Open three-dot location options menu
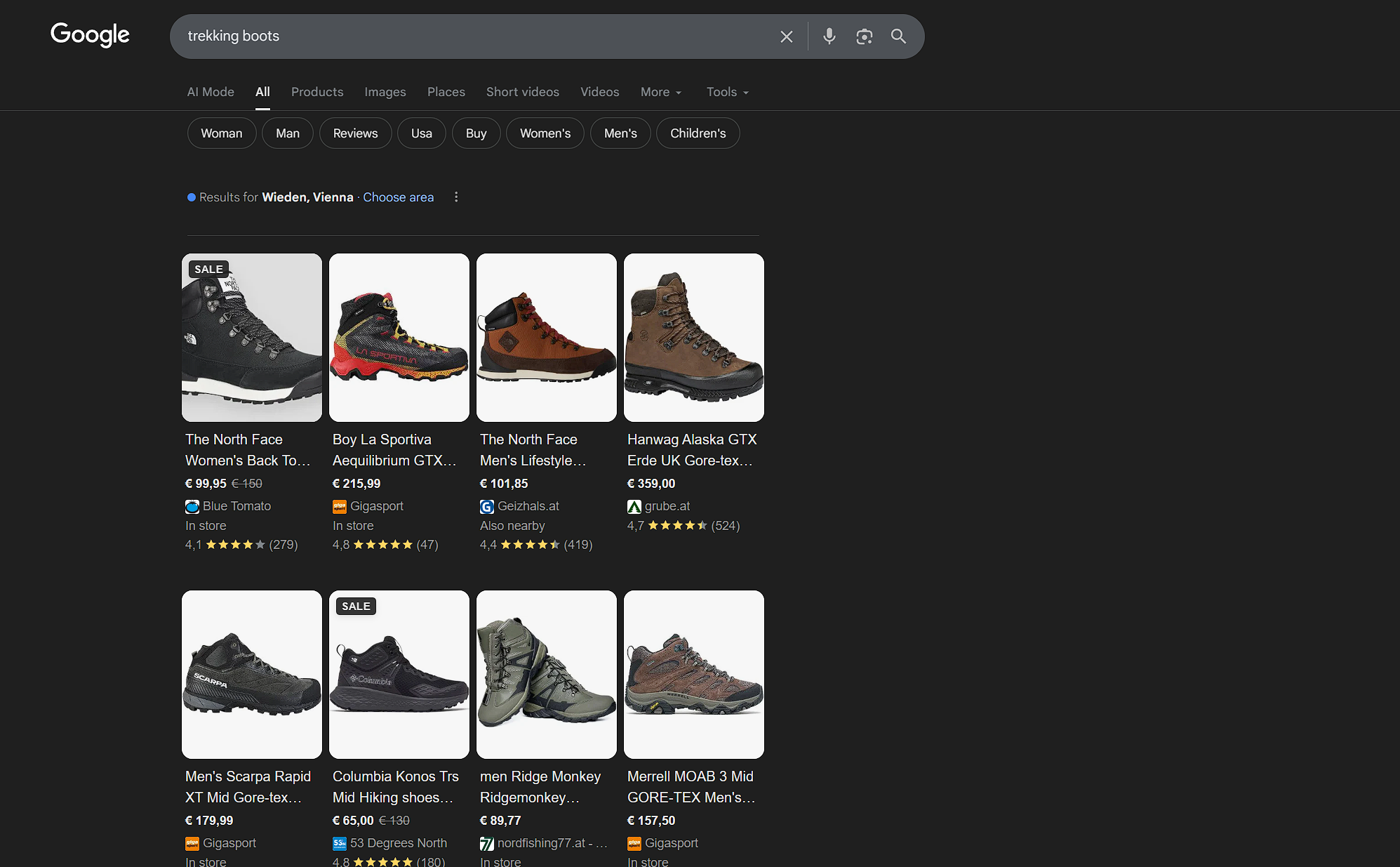The width and height of the screenshot is (1400, 867). [x=456, y=197]
